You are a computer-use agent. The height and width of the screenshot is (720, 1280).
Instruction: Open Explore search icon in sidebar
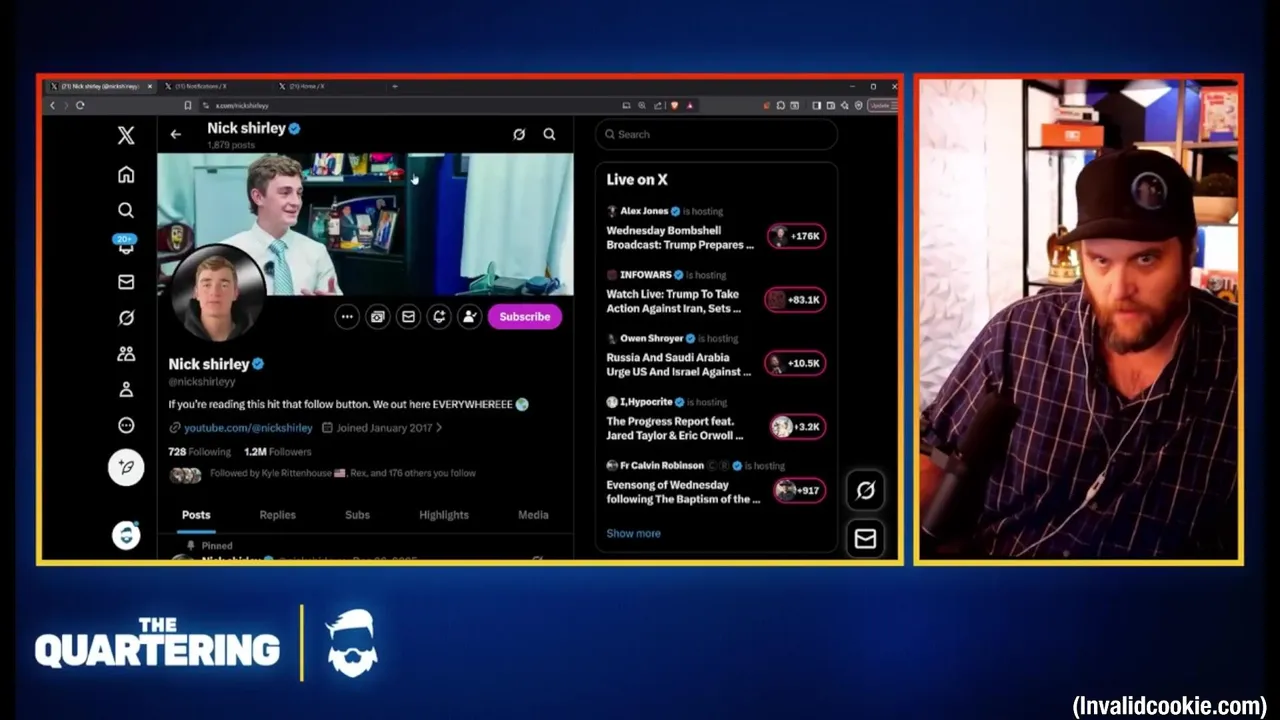pyautogui.click(x=126, y=210)
